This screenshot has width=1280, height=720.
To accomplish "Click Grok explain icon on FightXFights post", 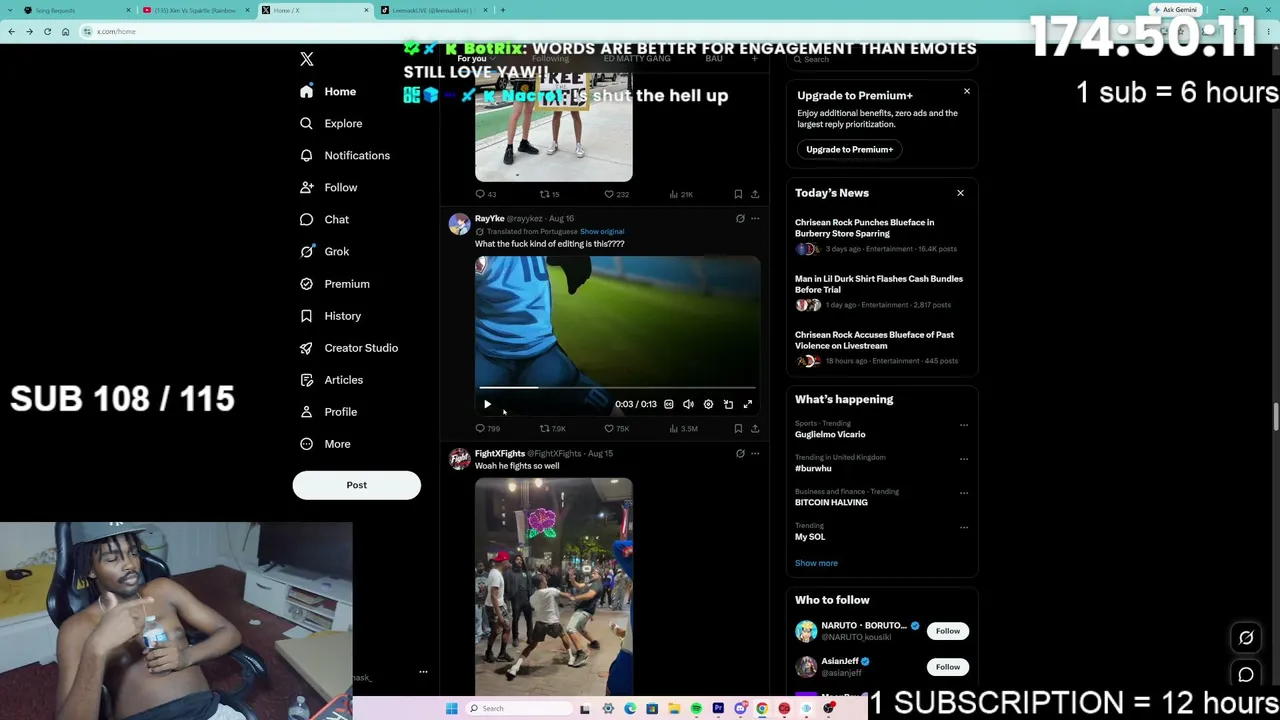I will (x=740, y=454).
